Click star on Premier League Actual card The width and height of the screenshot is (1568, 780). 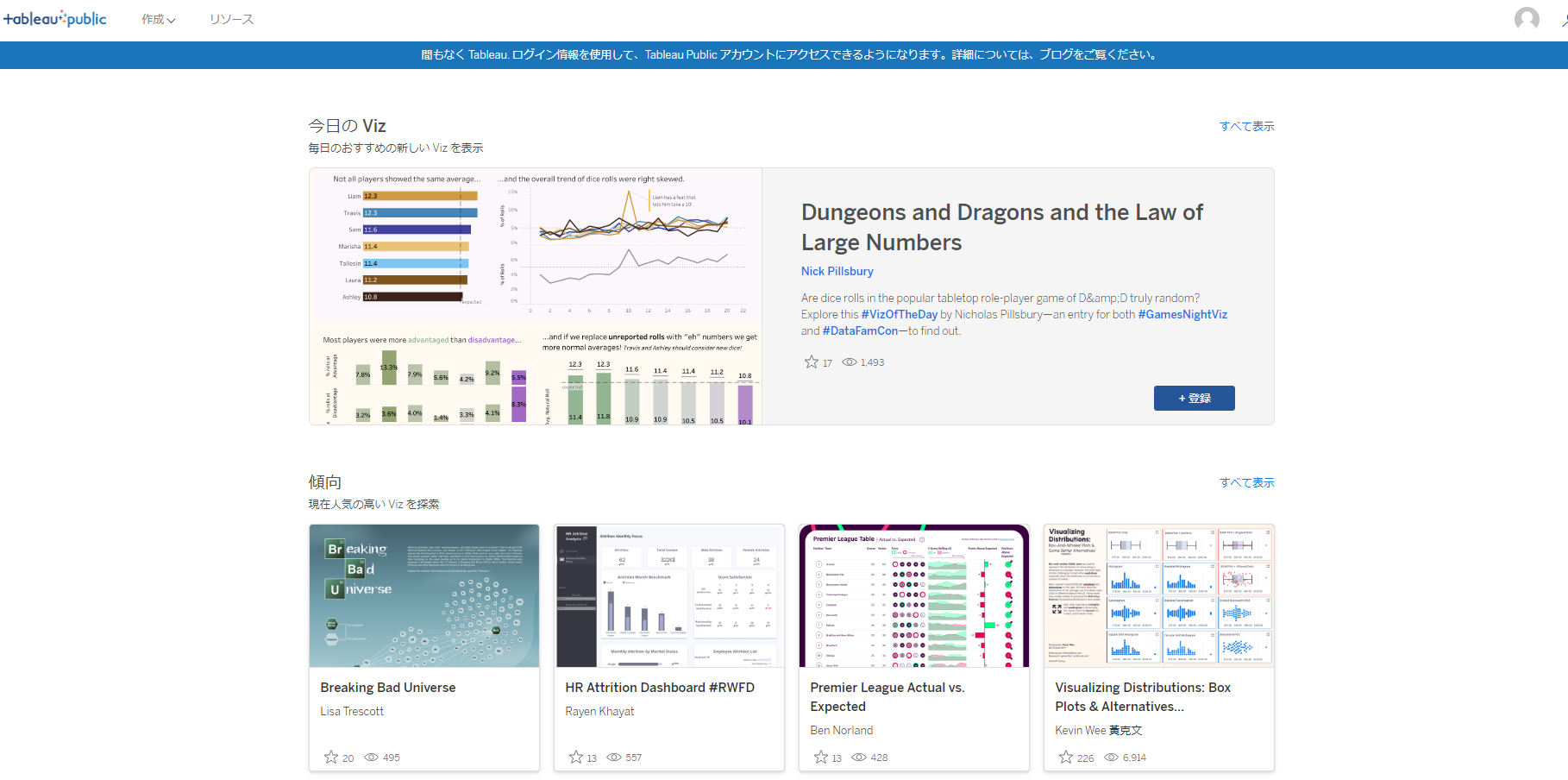tap(821, 758)
